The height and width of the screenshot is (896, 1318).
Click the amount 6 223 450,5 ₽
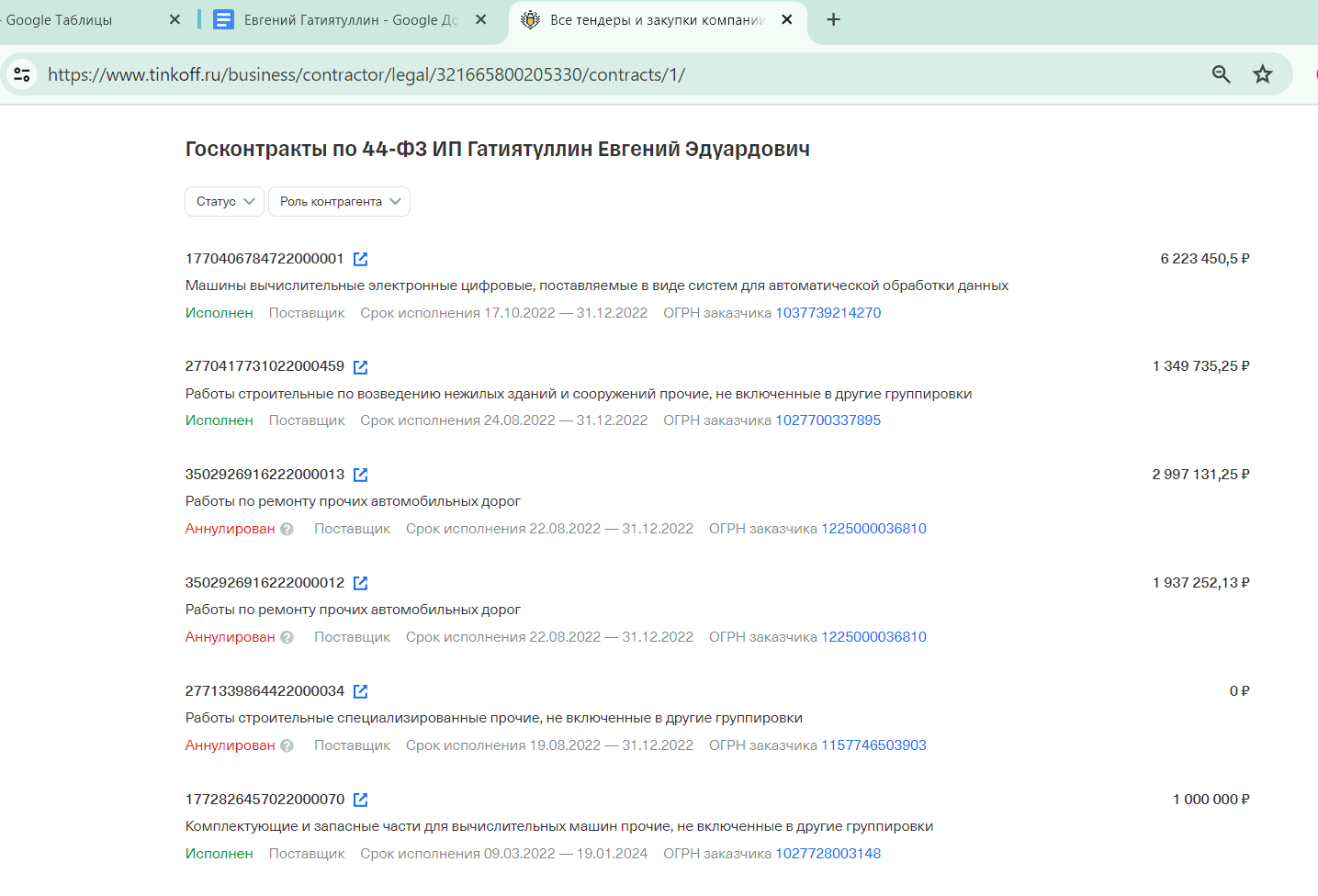1205,259
